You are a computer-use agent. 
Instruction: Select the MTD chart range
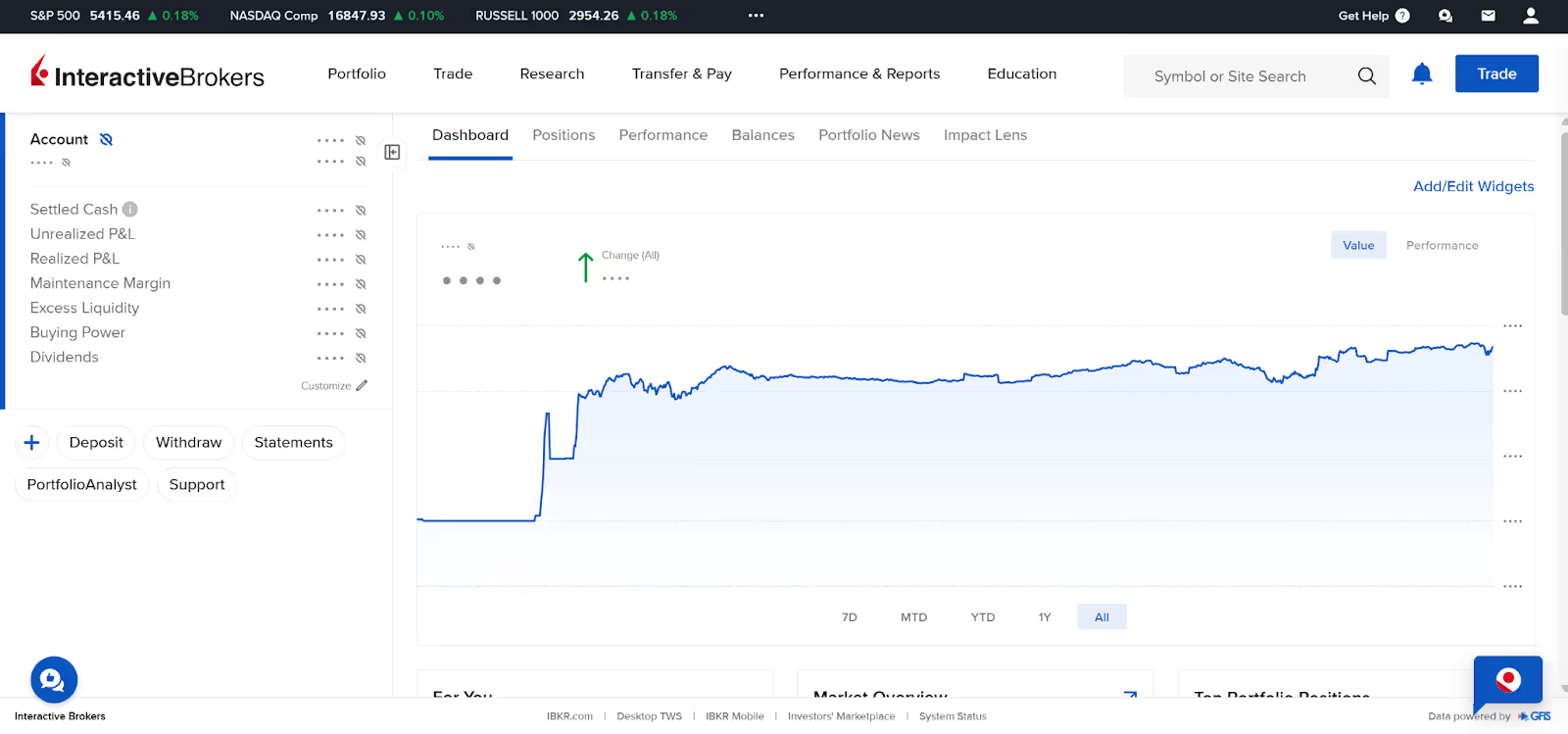click(913, 617)
